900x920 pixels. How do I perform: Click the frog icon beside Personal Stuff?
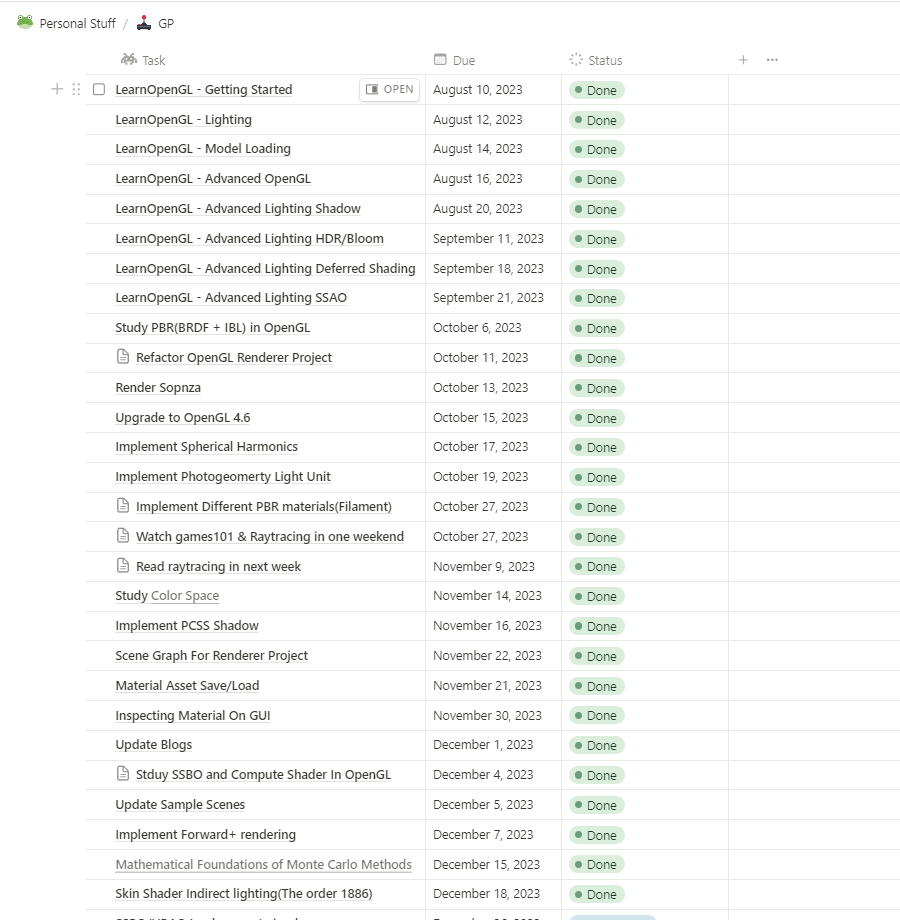coord(25,22)
